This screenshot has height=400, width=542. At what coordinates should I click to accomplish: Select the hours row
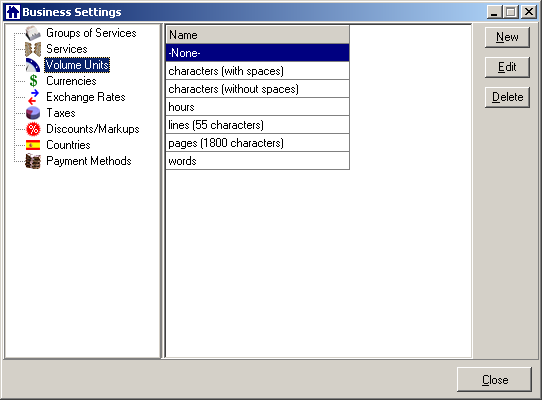[258, 107]
